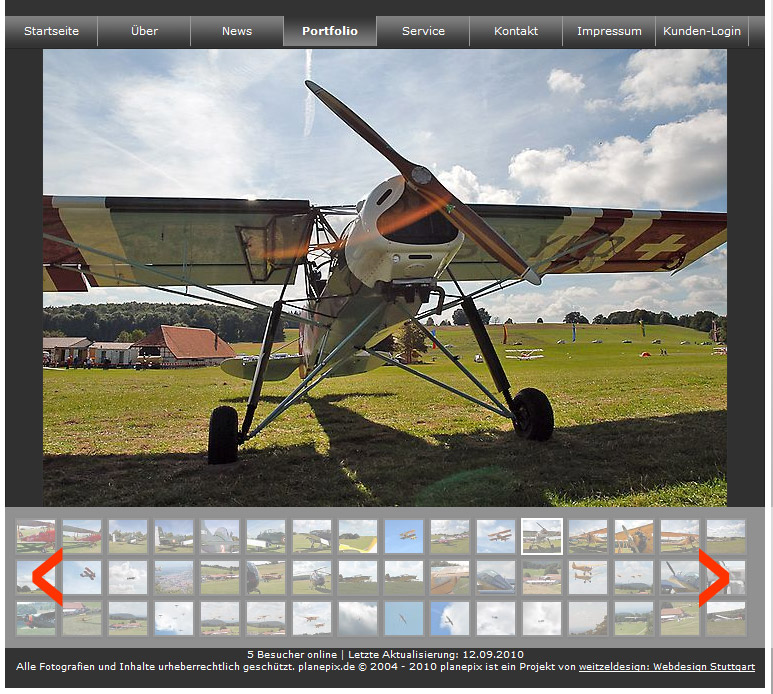Select top-row orange biplane in cloudy sky thumbnail
This screenshot has width=773, height=694.
[496, 536]
